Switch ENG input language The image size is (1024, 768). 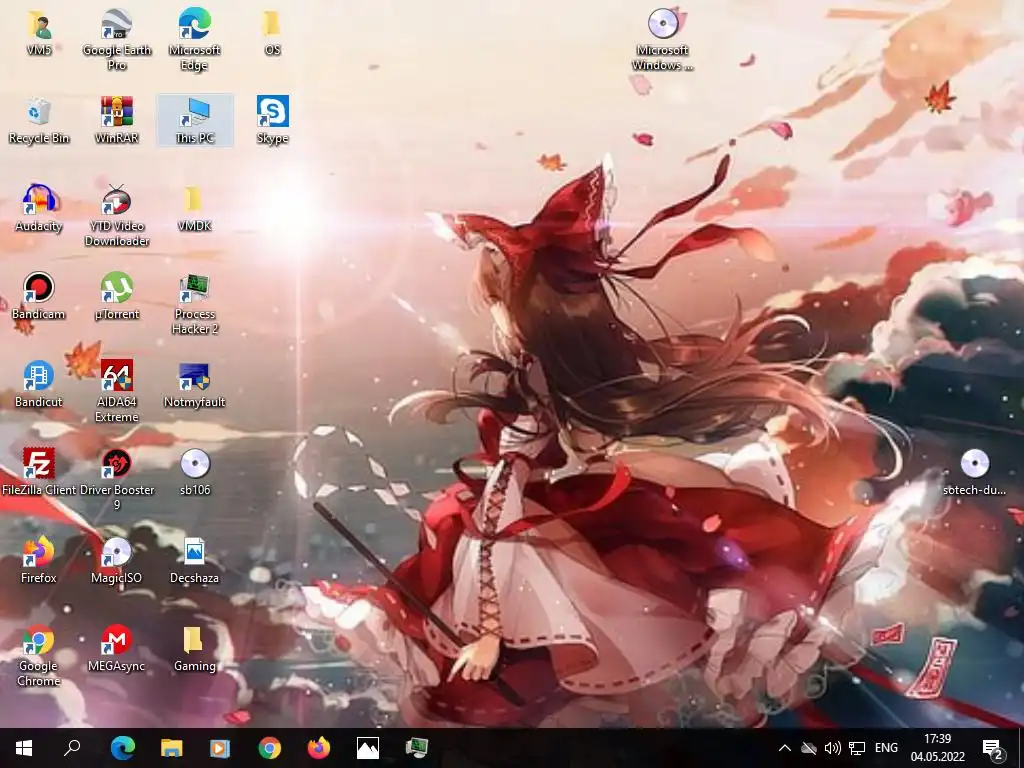886,748
